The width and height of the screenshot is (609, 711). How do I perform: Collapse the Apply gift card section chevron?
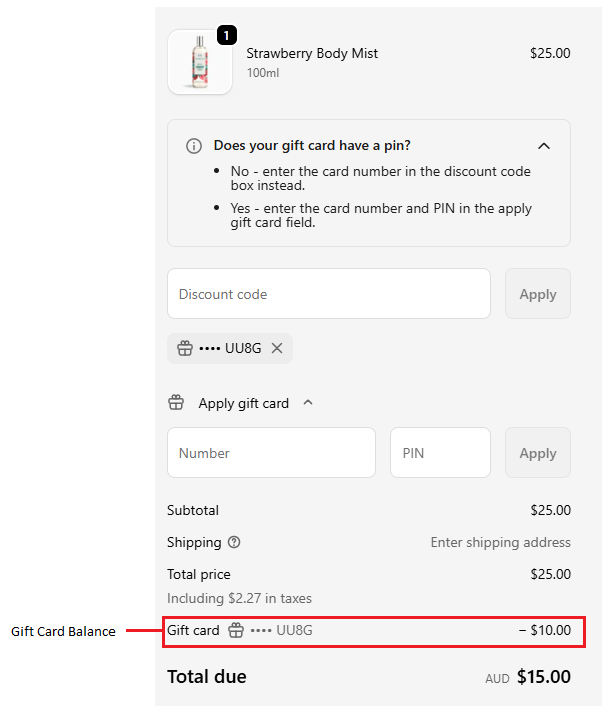pyautogui.click(x=308, y=403)
